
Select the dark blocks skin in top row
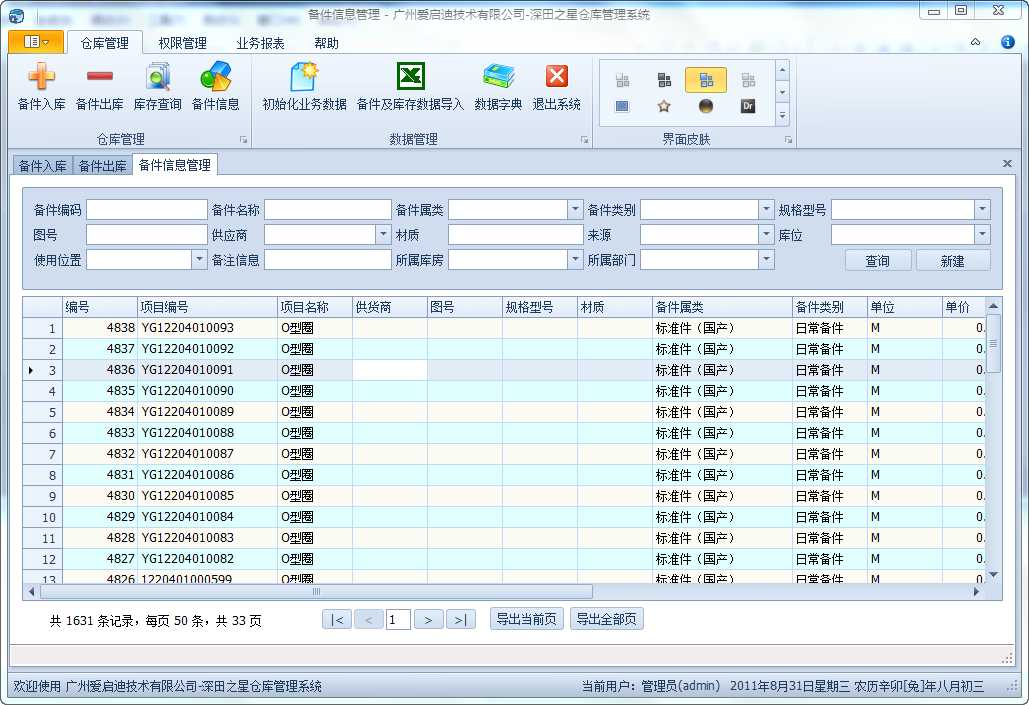[x=664, y=80]
